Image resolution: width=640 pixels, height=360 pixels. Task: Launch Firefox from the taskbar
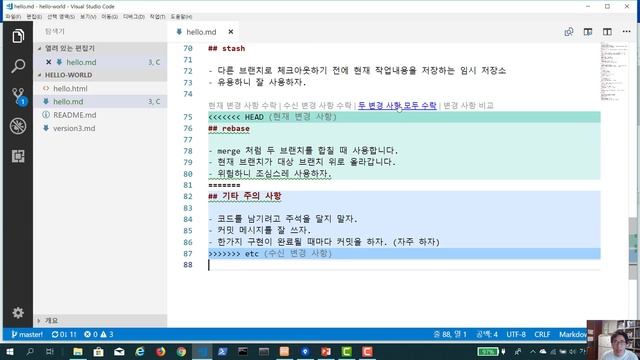click(161, 351)
